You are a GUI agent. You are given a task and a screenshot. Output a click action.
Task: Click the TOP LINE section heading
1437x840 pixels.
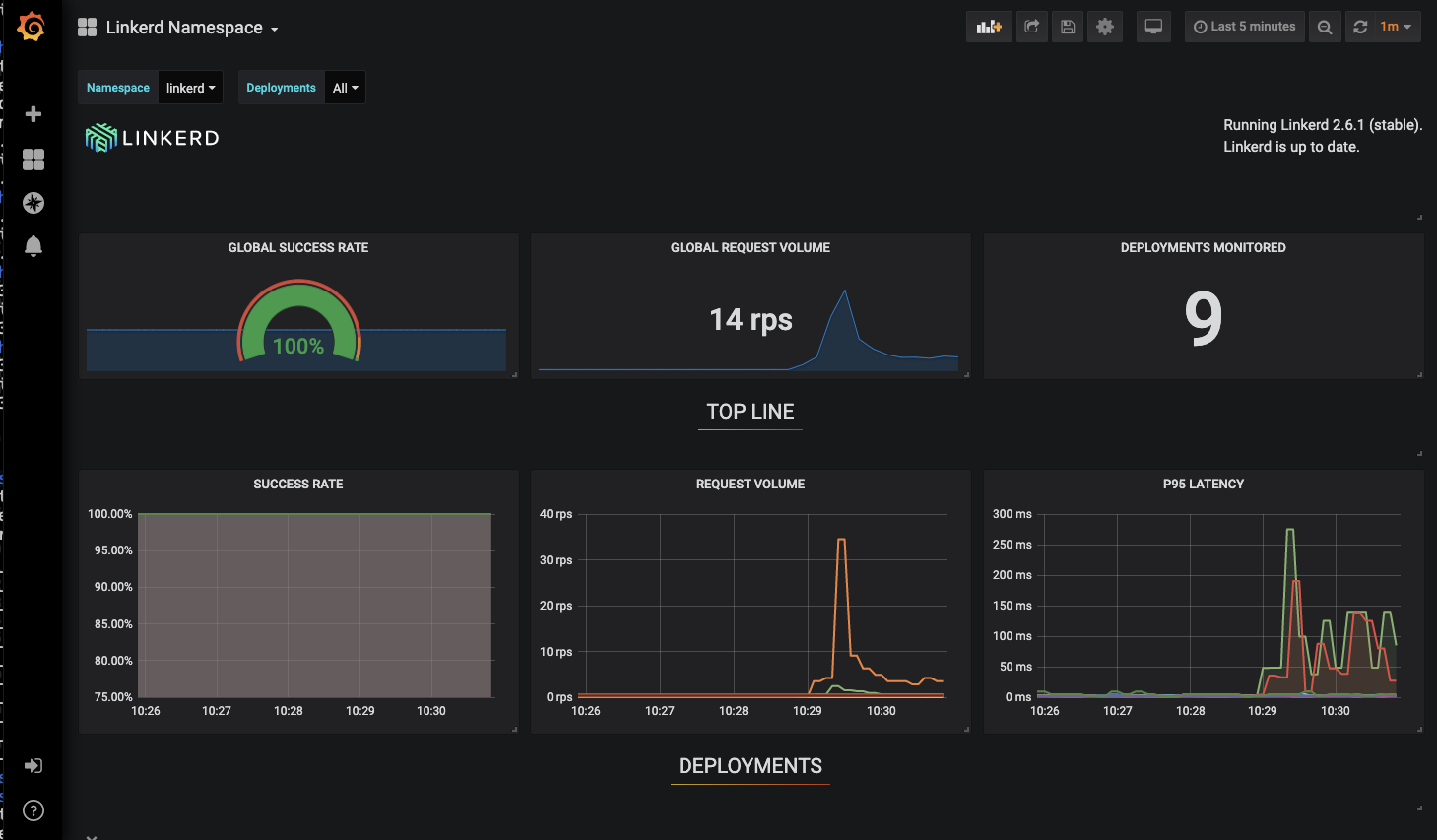pyautogui.click(x=751, y=412)
